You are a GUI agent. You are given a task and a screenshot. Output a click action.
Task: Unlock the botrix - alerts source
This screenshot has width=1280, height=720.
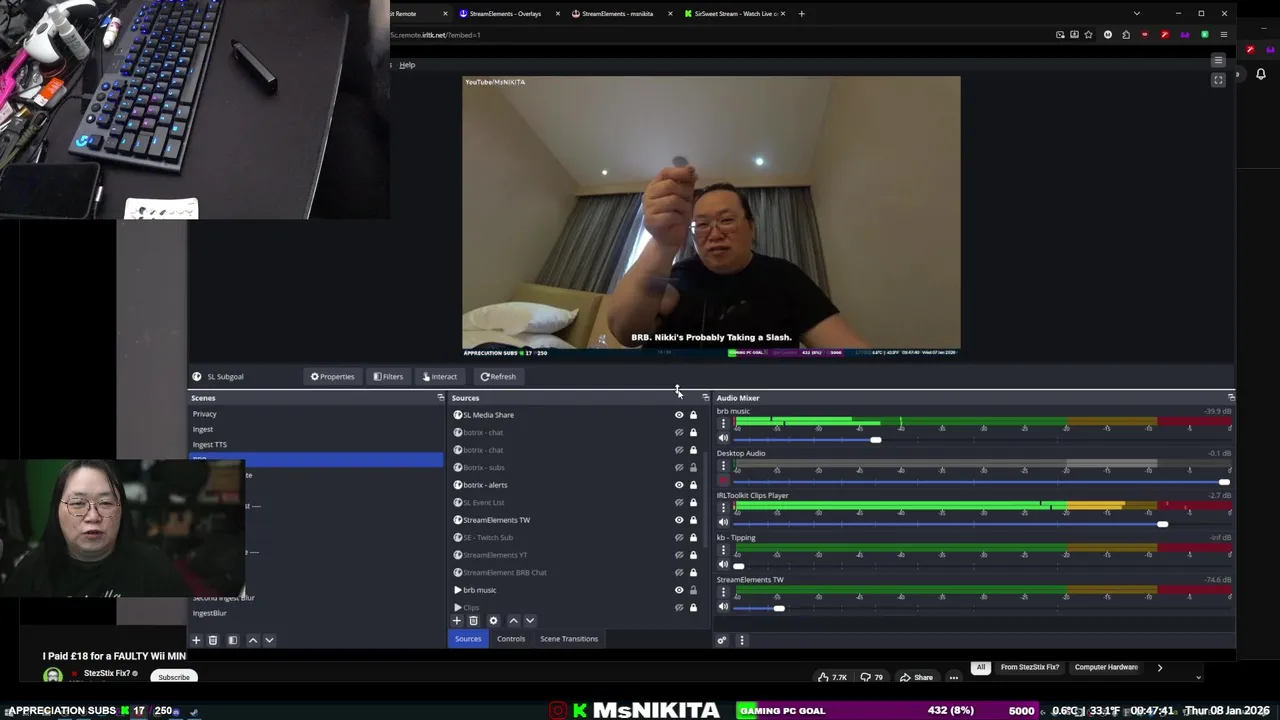coord(693,485)
